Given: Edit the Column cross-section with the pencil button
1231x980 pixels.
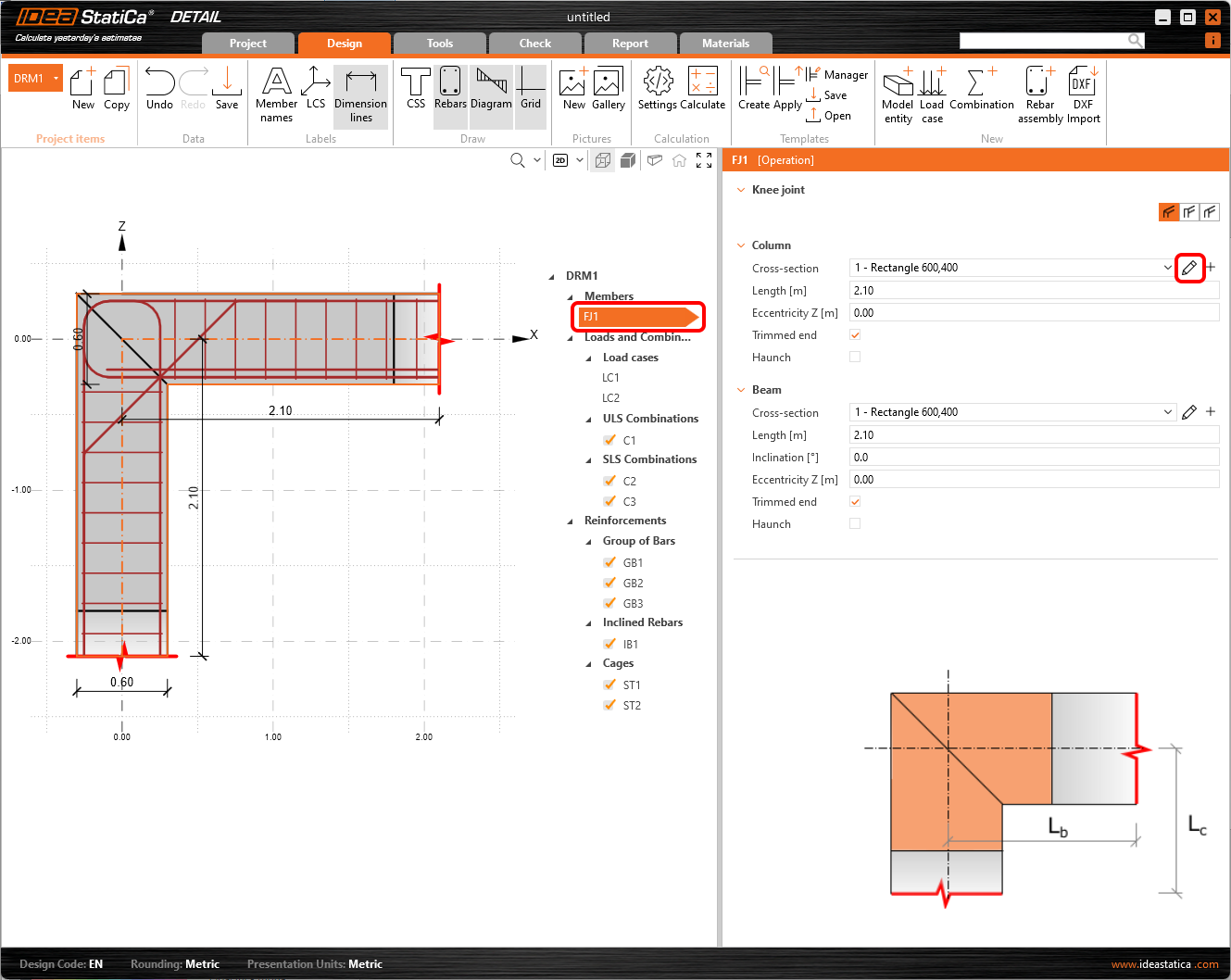Looking at the screenshot, I should tap(1189, 268).
